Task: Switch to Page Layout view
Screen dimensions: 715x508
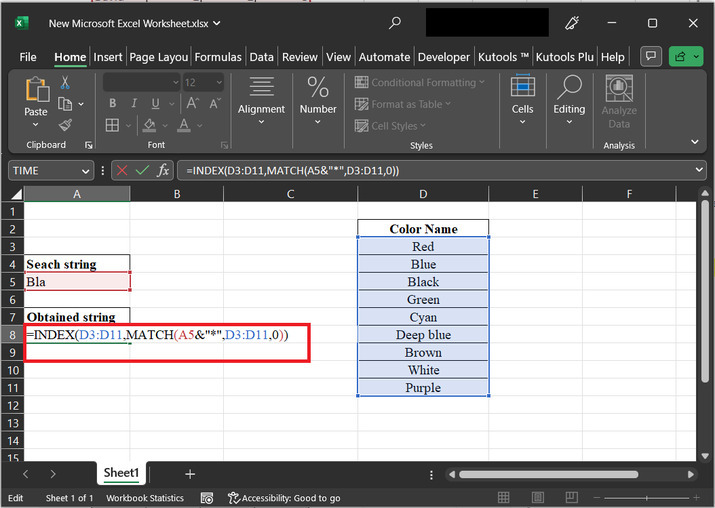Action: tap(538, 498)
